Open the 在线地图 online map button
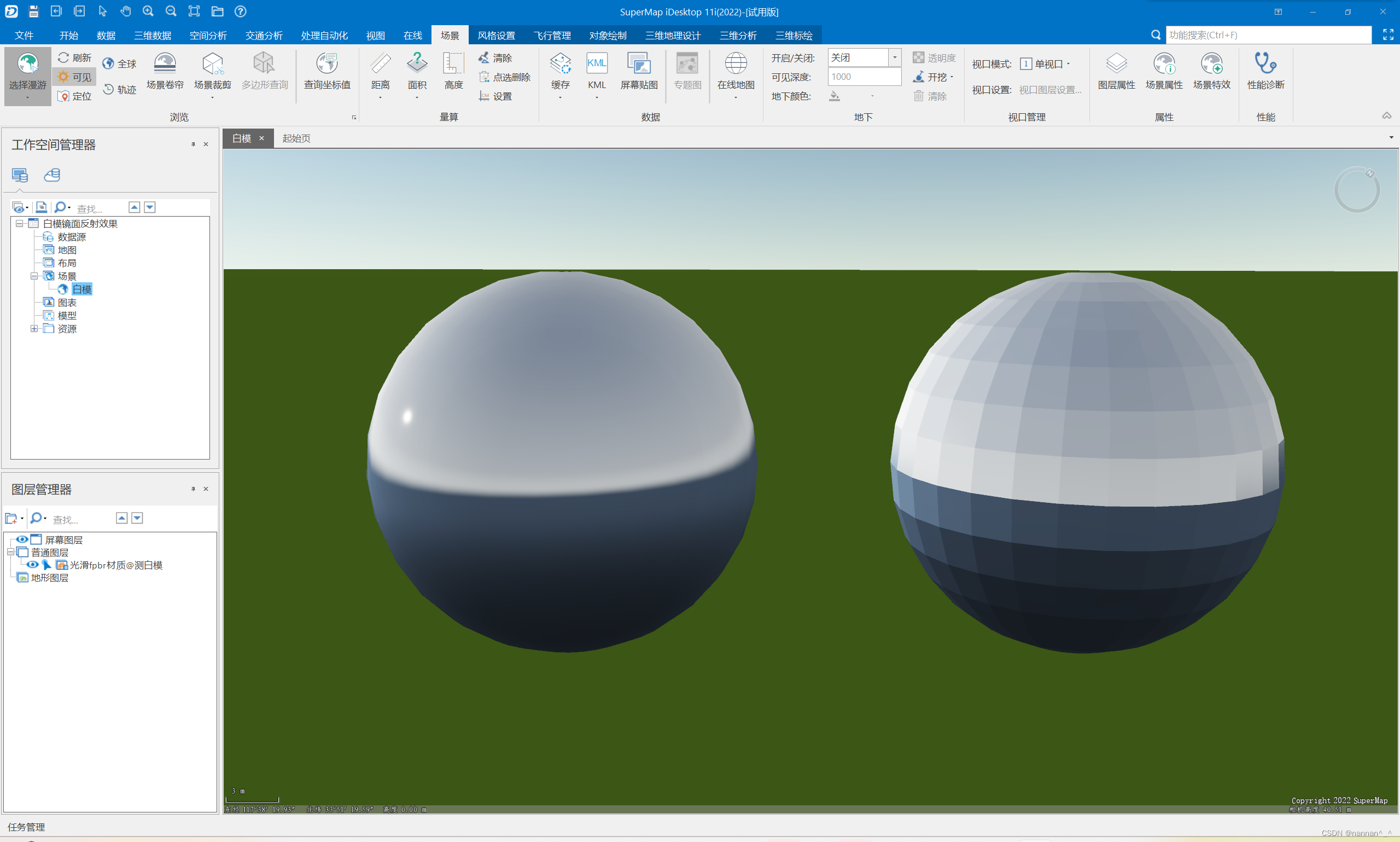 (x=736, y=64)
